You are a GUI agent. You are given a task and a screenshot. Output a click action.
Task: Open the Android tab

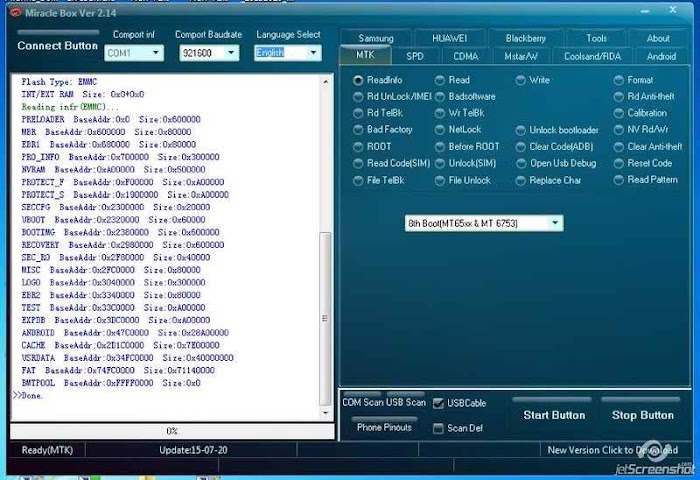click(661, 56)
